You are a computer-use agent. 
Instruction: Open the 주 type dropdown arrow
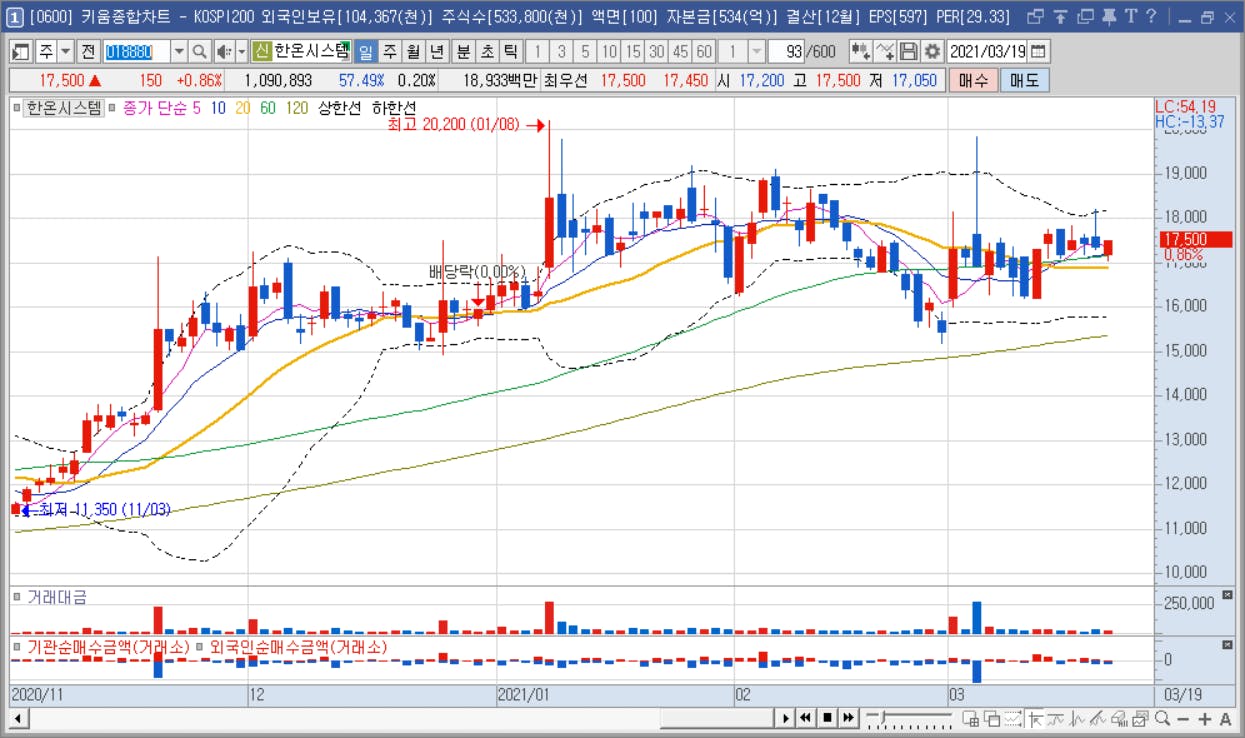[x=65, y=51]
